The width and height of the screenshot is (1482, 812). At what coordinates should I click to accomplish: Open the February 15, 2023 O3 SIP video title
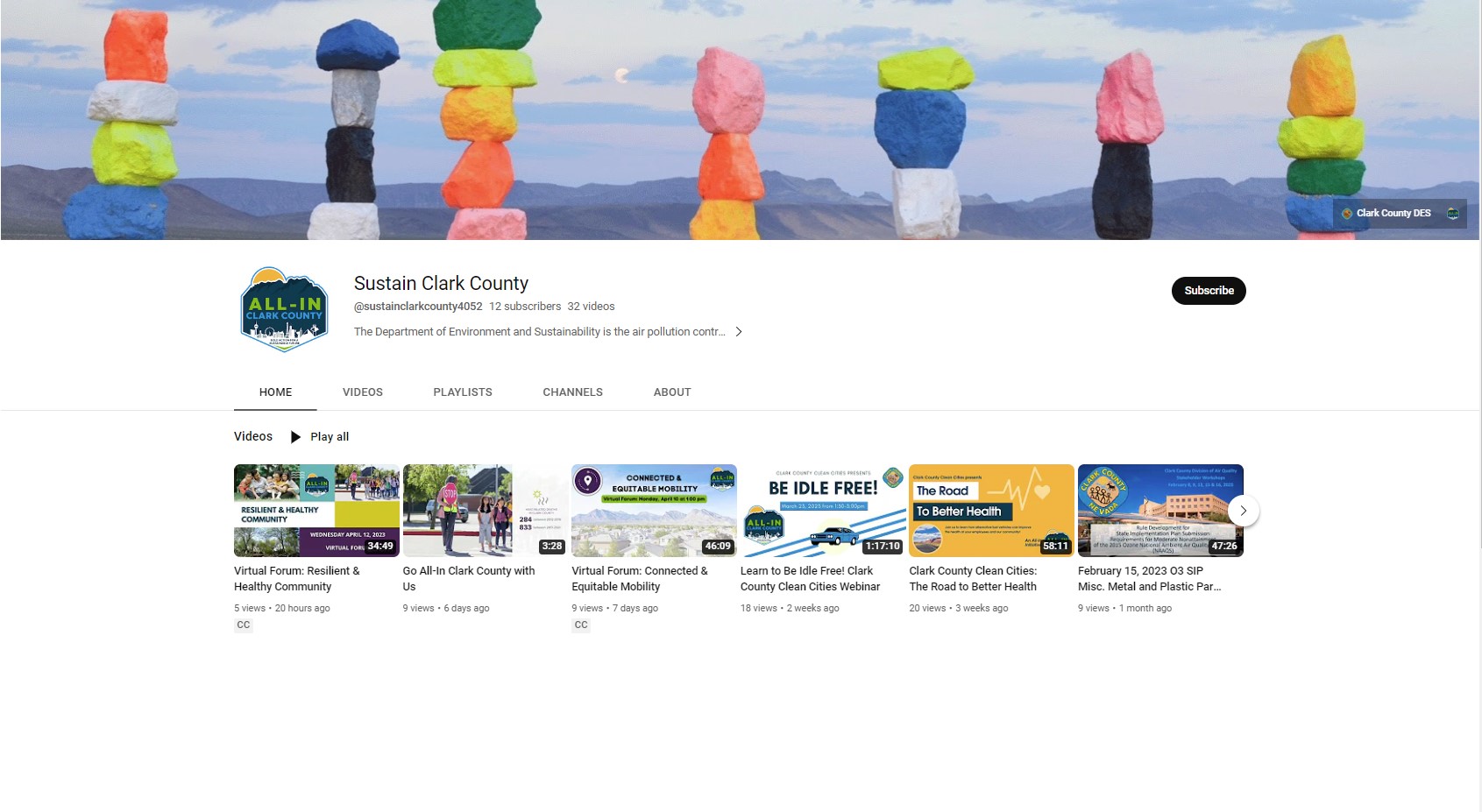pyautogui.click(x=1149, y=578)
